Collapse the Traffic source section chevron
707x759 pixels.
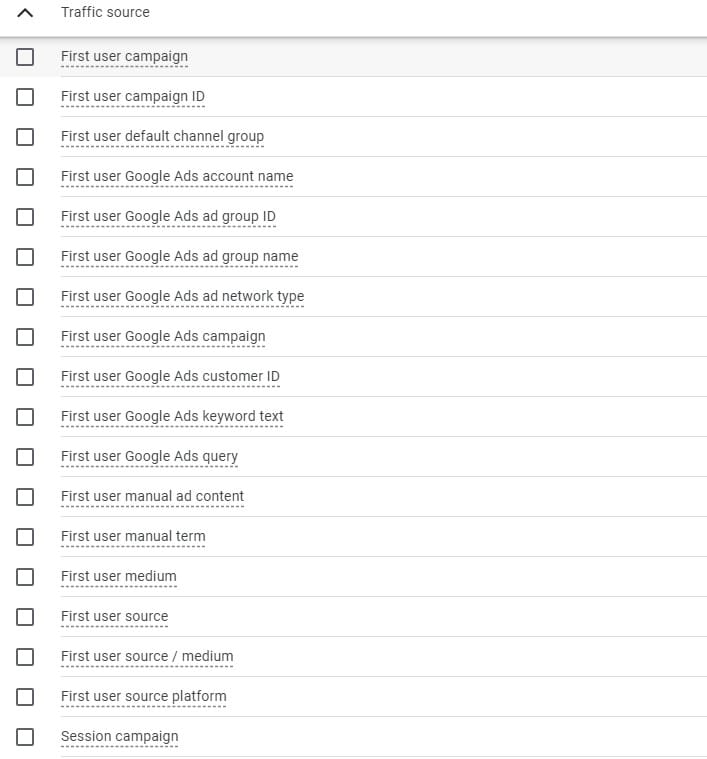coord(25,13)
